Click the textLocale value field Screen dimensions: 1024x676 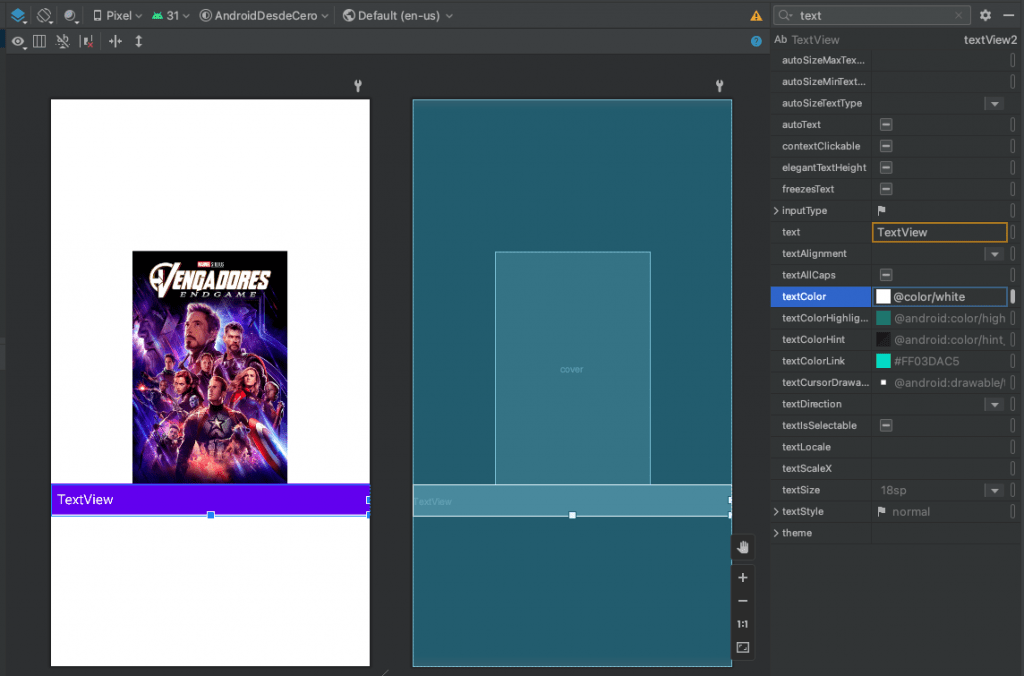pyautogui.click(x=940, y=447)
